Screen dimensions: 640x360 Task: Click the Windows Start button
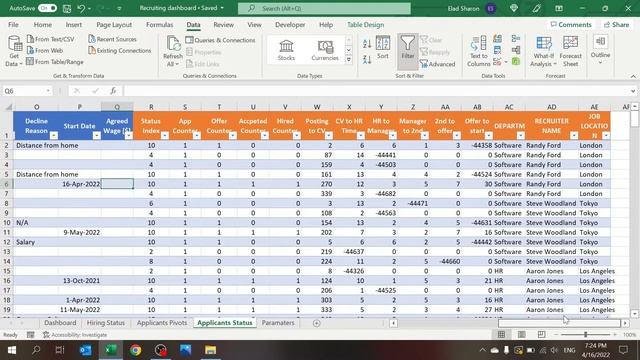12,350
